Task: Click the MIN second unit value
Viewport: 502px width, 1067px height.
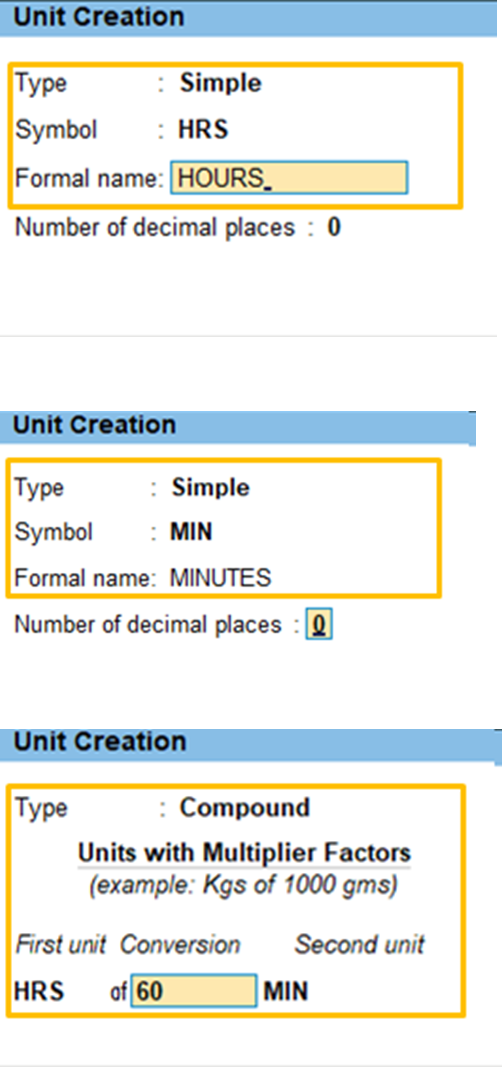Action: [x=286, y=992]
